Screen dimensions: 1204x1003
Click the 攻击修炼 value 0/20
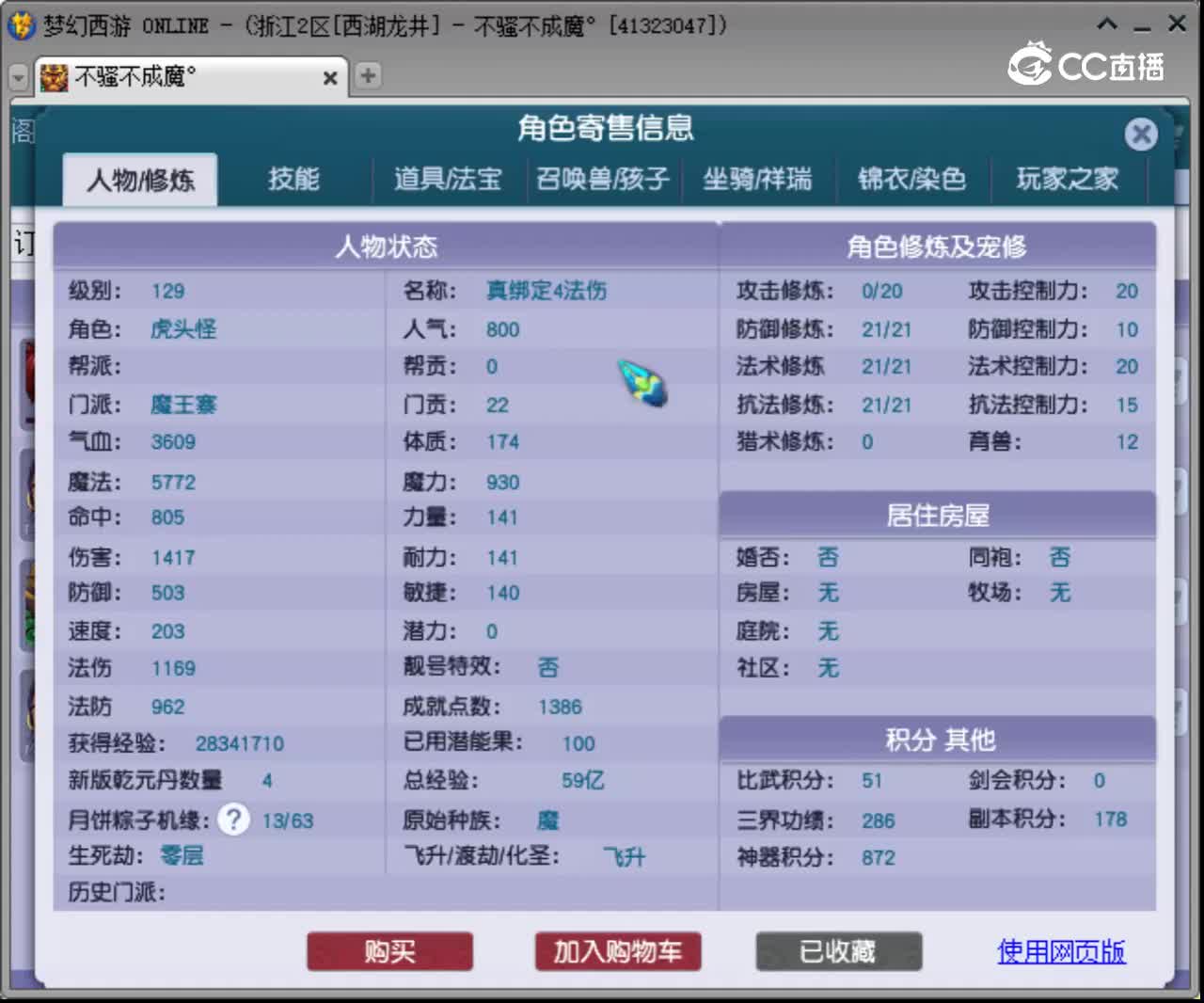[881, 292]
